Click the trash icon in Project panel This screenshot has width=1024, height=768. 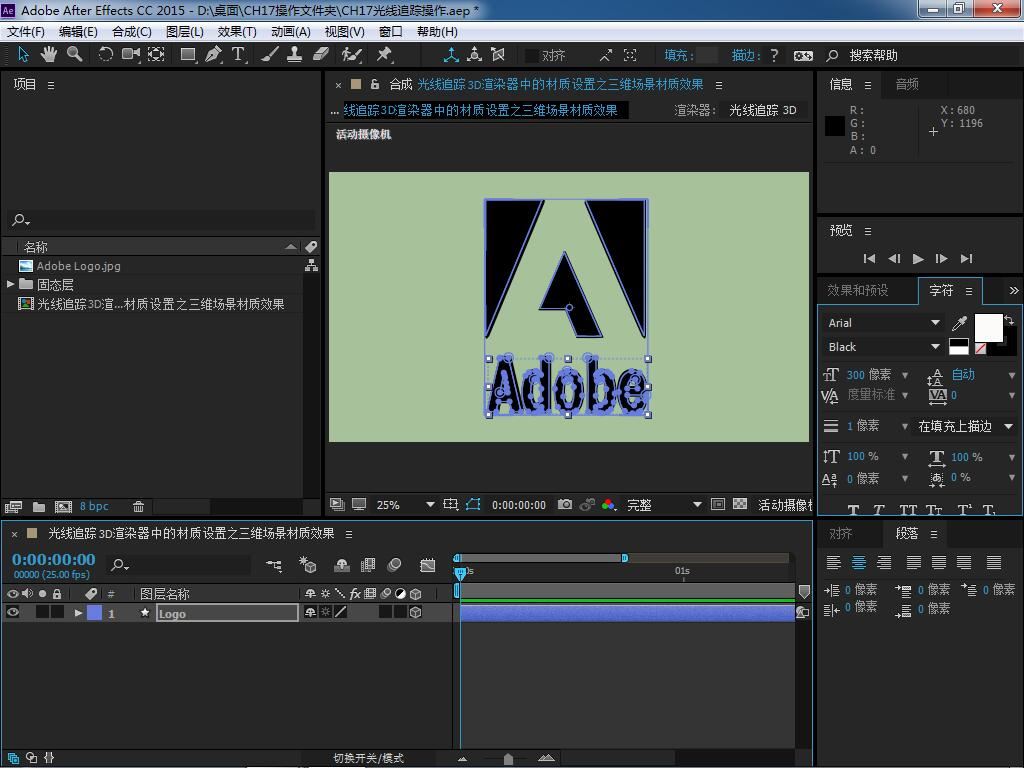tap(139, 507)
